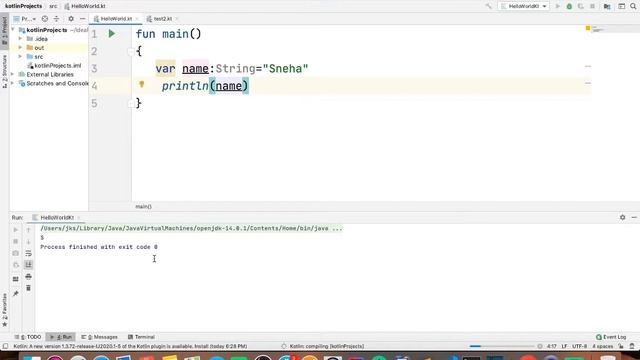
Task: Click Collapse All icon in Project panel
Action: 57,19
